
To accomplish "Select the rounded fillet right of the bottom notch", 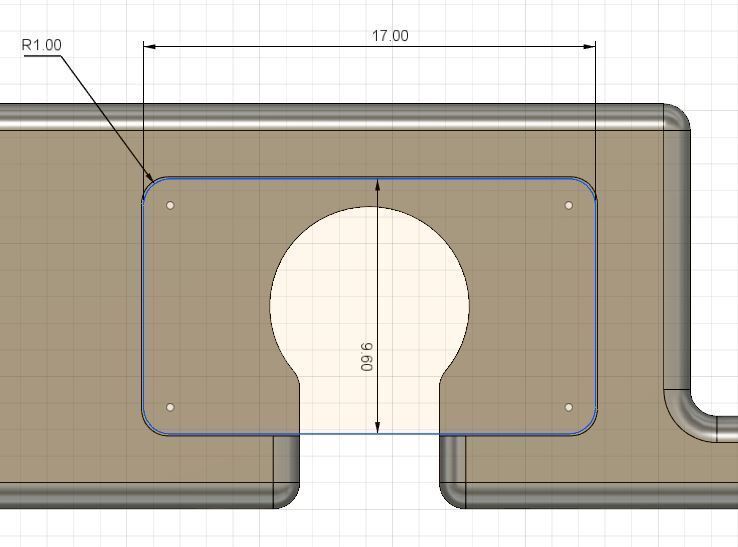I will pyautogui.click(x=452, y=495).
